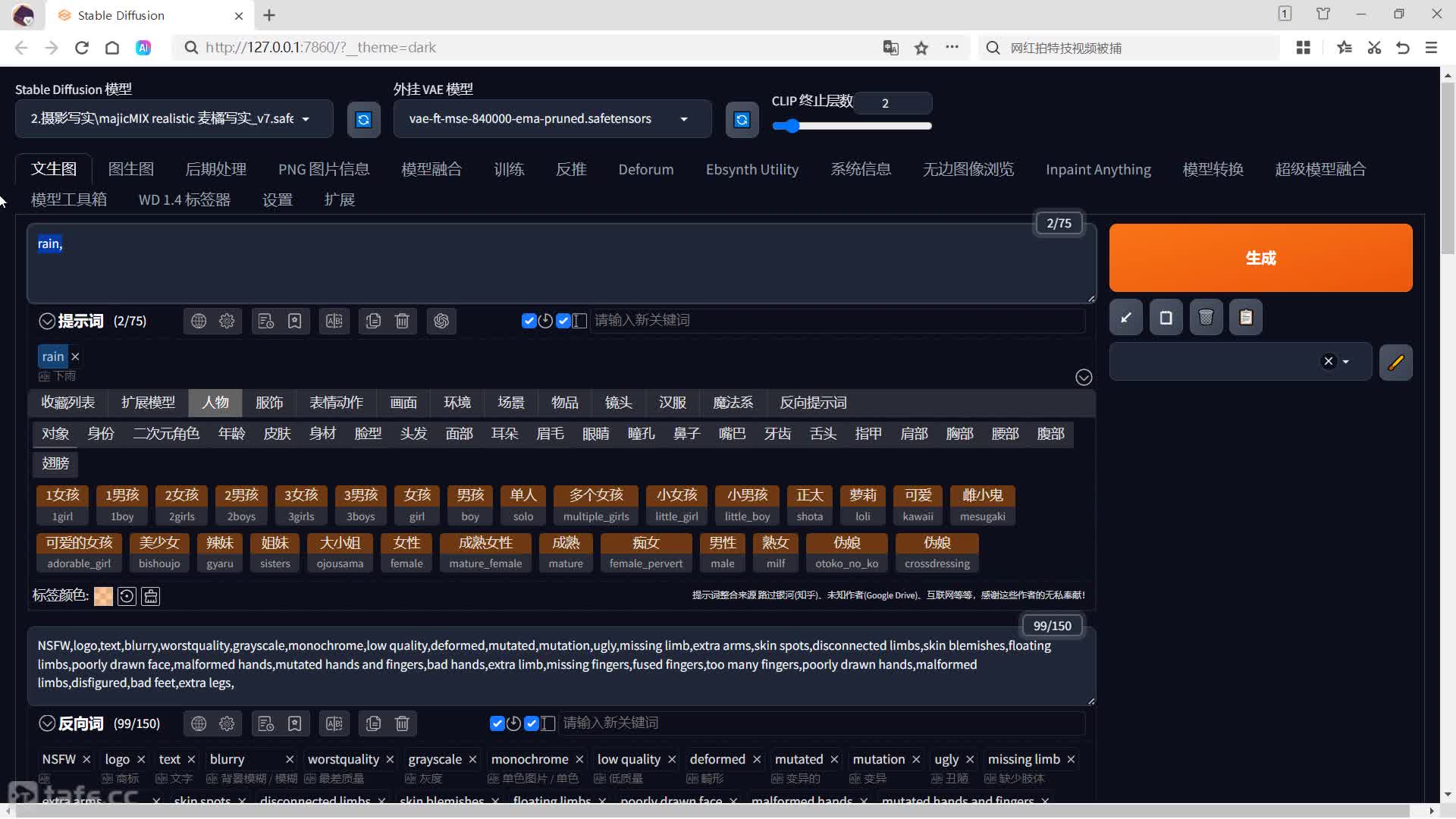The image size is (1456, 819).
Task: Open the external VAE model dropdown
Action: coord(552,119)
